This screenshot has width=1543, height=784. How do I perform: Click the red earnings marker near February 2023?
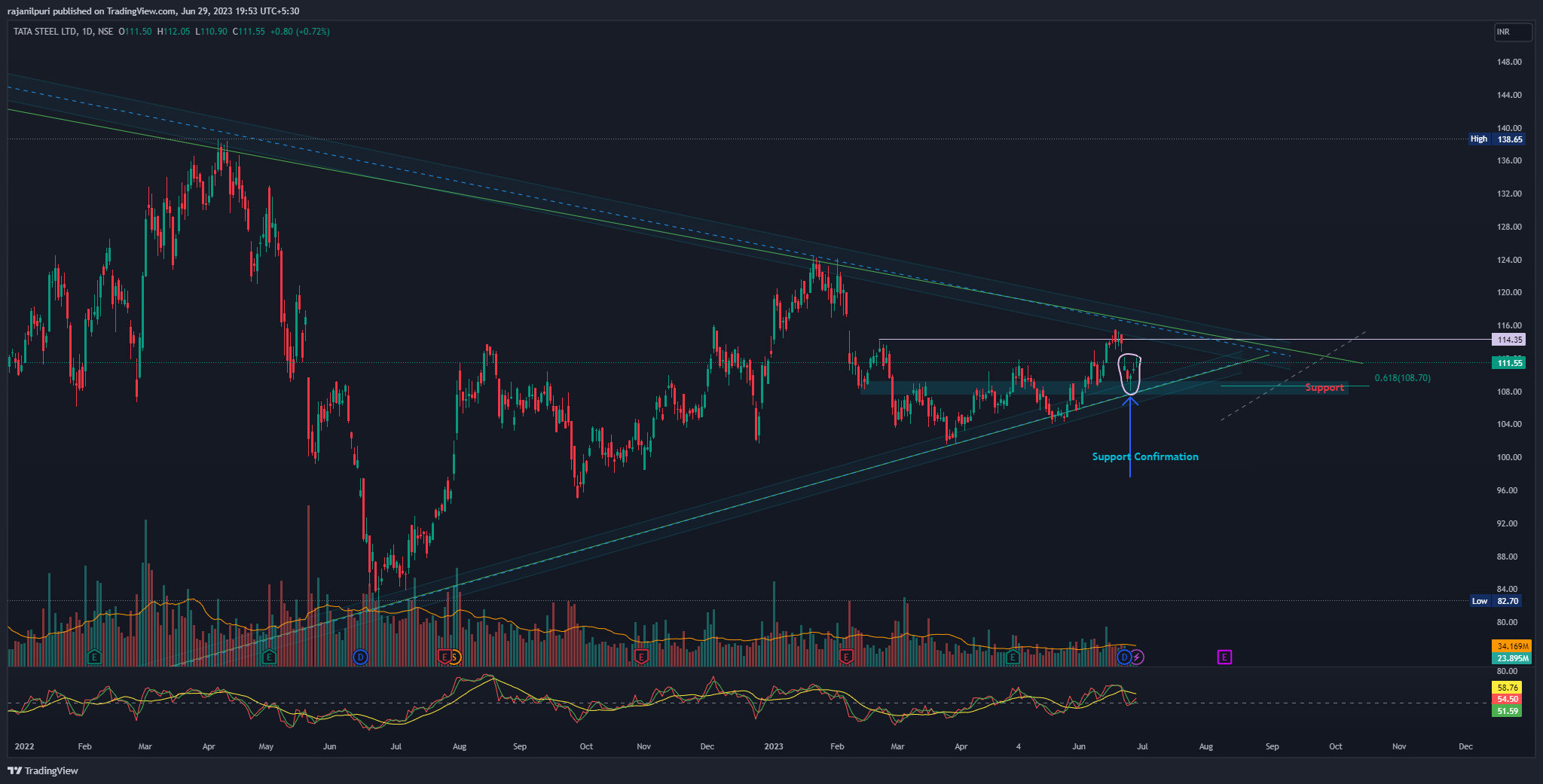(846, 657)
